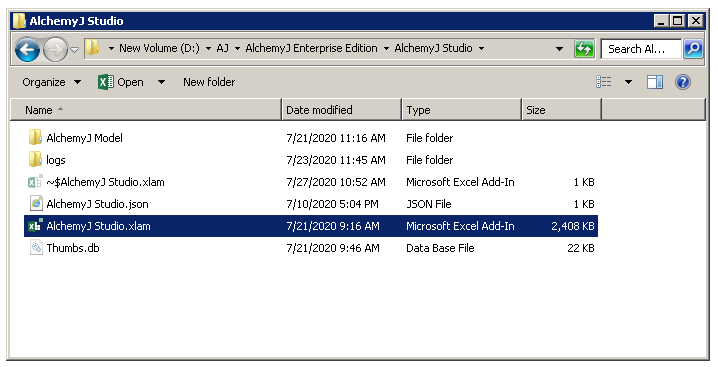Viewport: 718px width, 367px height.
Task: Click the 7/21/2020 9:16 AM date cell
Action: point(332,226)
